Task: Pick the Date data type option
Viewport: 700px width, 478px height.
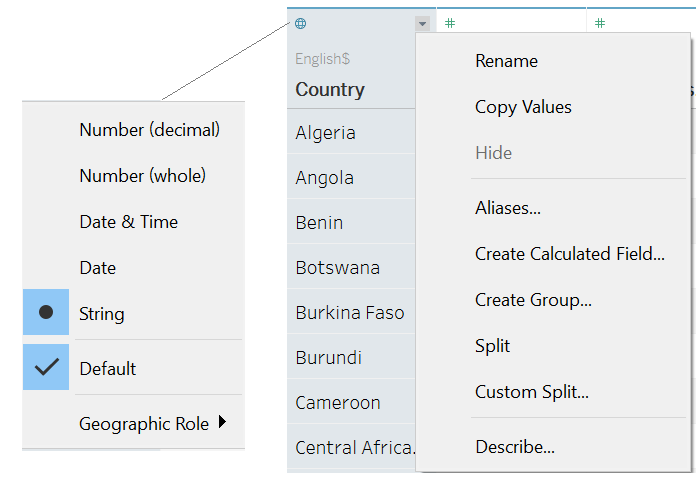Action: click(98, 268)
